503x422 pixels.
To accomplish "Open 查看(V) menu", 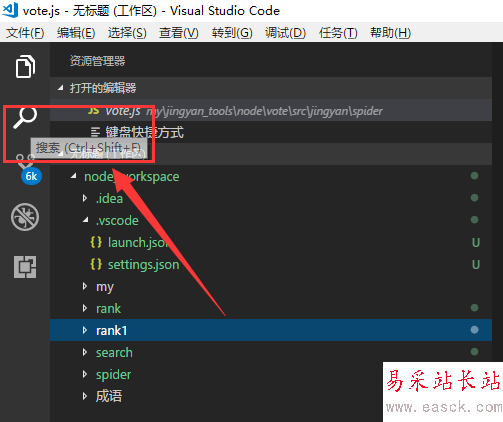I will pos(179,33).
